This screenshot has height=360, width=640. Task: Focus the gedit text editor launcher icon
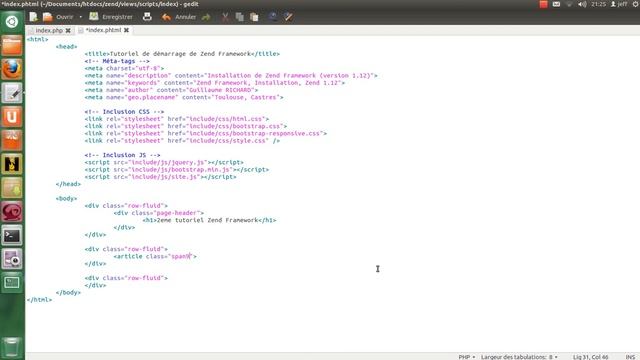12,93
